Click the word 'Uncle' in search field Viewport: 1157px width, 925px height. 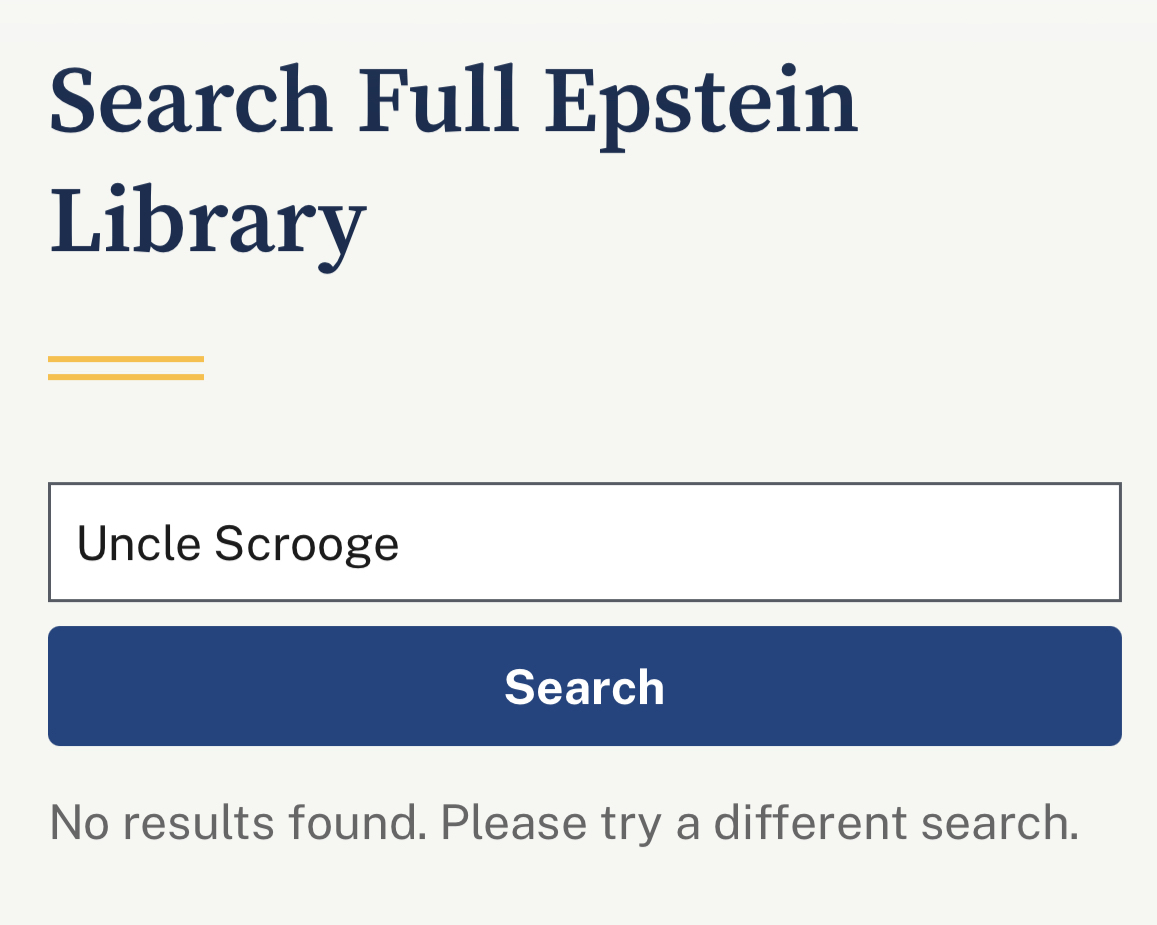[138, 543]
